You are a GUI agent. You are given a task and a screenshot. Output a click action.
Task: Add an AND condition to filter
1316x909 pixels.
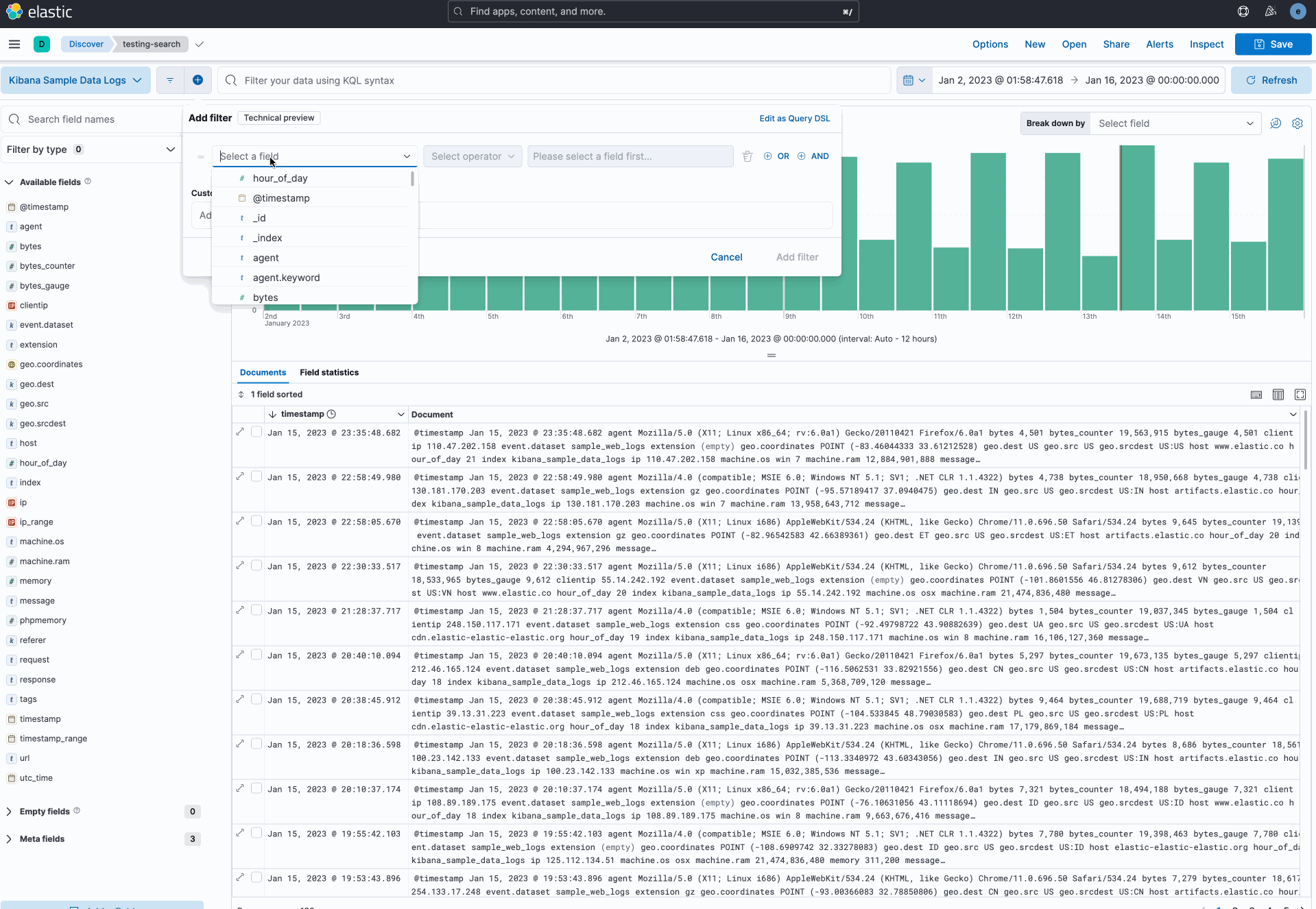point(813,156)
